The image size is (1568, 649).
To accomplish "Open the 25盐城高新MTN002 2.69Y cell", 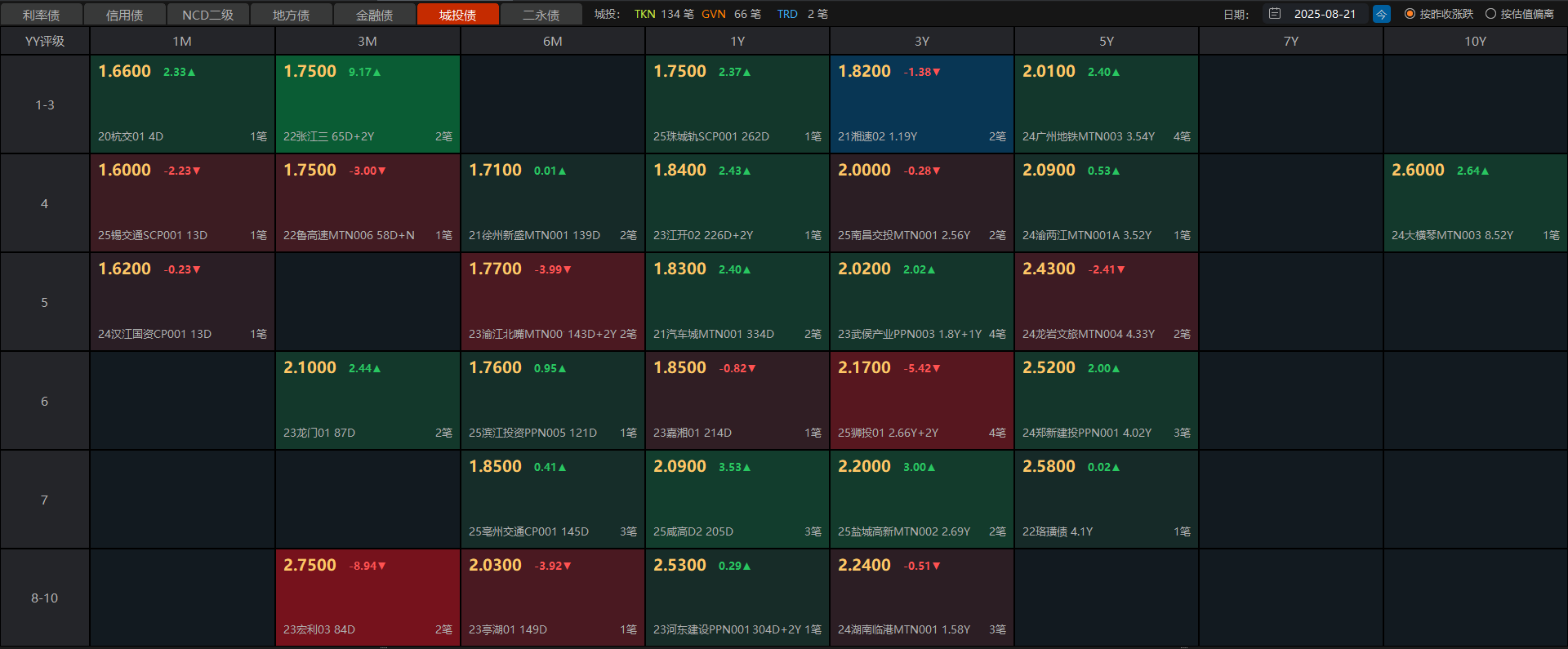I will (922, 499).
